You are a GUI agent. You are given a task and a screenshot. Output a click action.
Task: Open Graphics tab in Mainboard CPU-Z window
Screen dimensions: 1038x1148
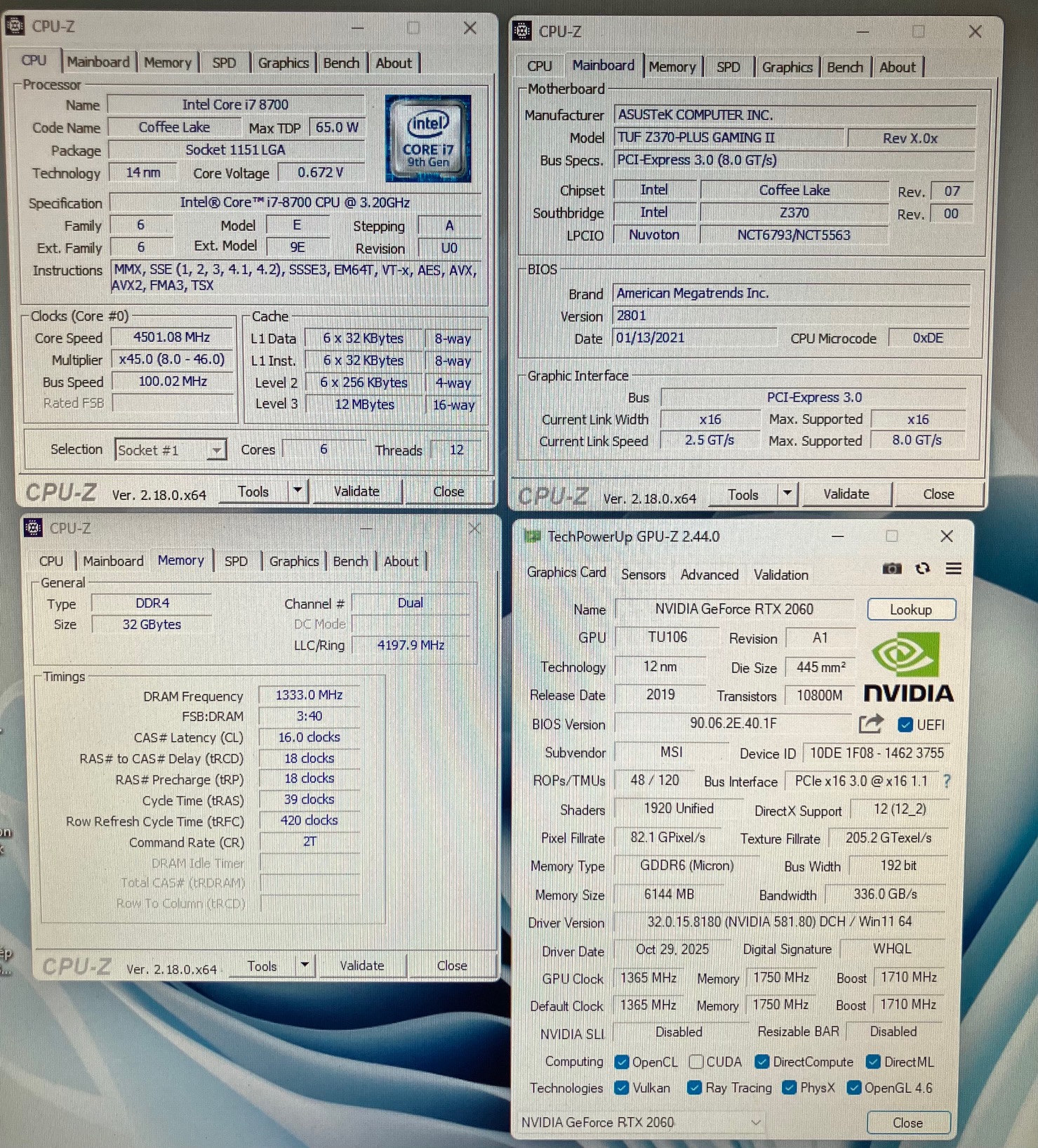pos(787,67)
